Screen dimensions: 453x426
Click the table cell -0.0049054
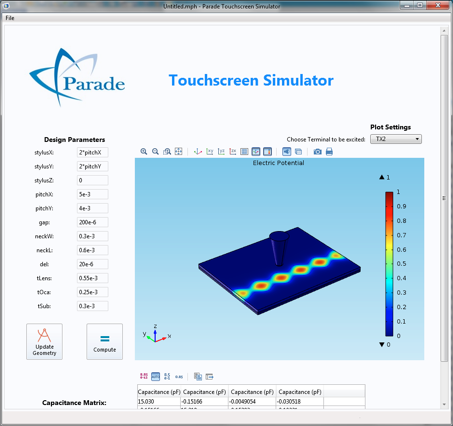[252, 402]
